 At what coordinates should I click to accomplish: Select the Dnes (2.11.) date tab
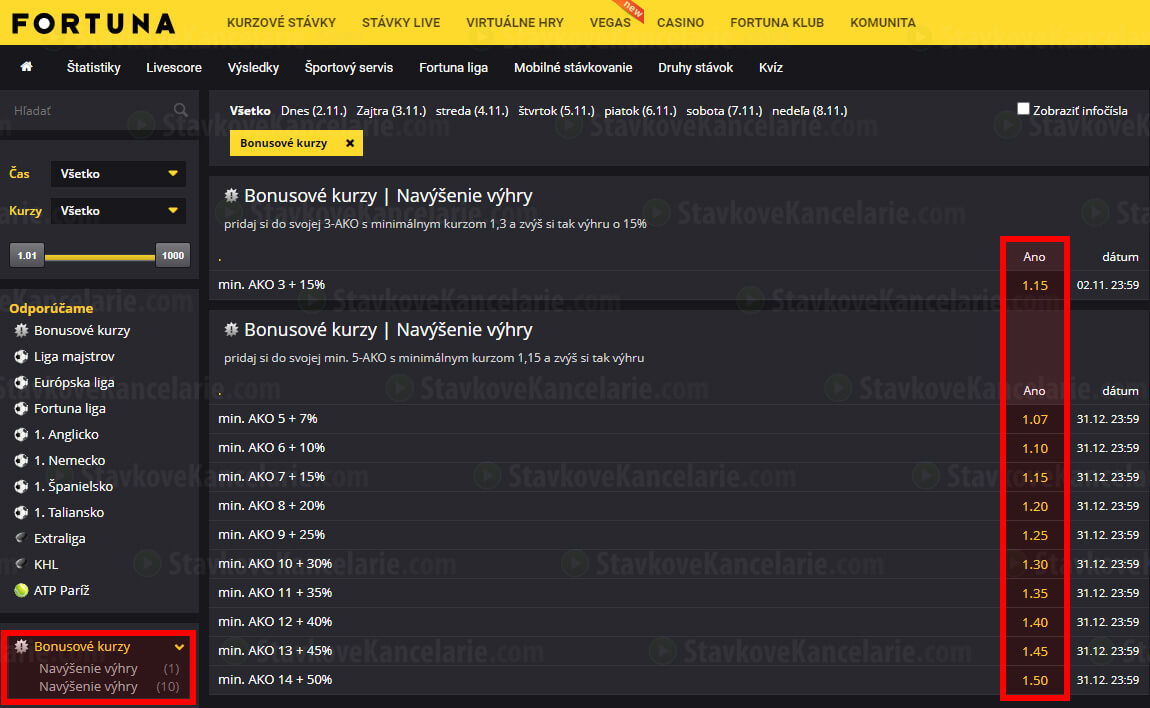click(314, 111)
